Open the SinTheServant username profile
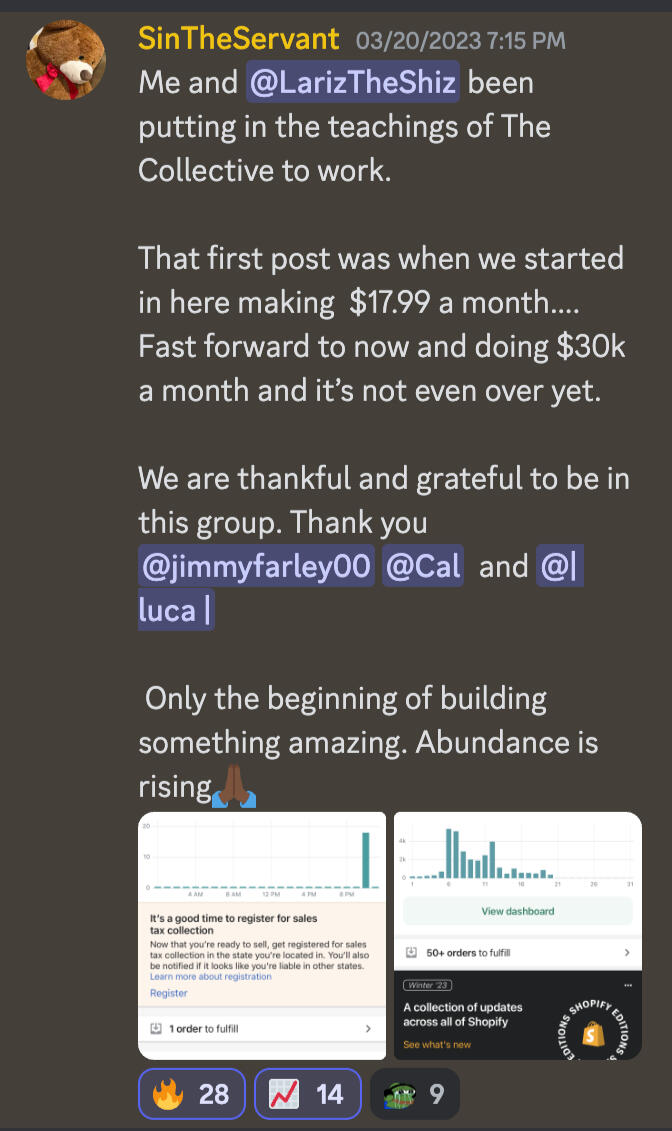Viewport: 672px width, 1131px height. tap(239, 39)
